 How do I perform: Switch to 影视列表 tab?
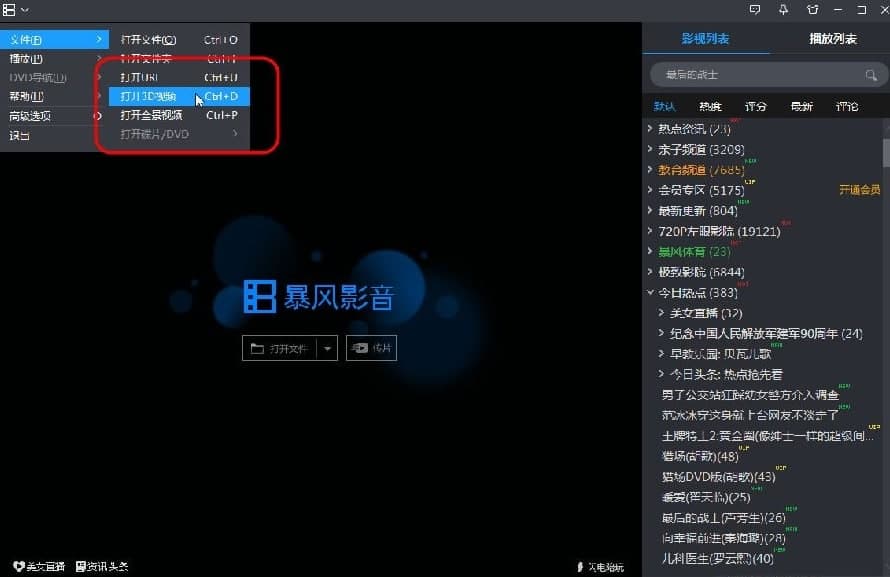click(x=705, y=39)
